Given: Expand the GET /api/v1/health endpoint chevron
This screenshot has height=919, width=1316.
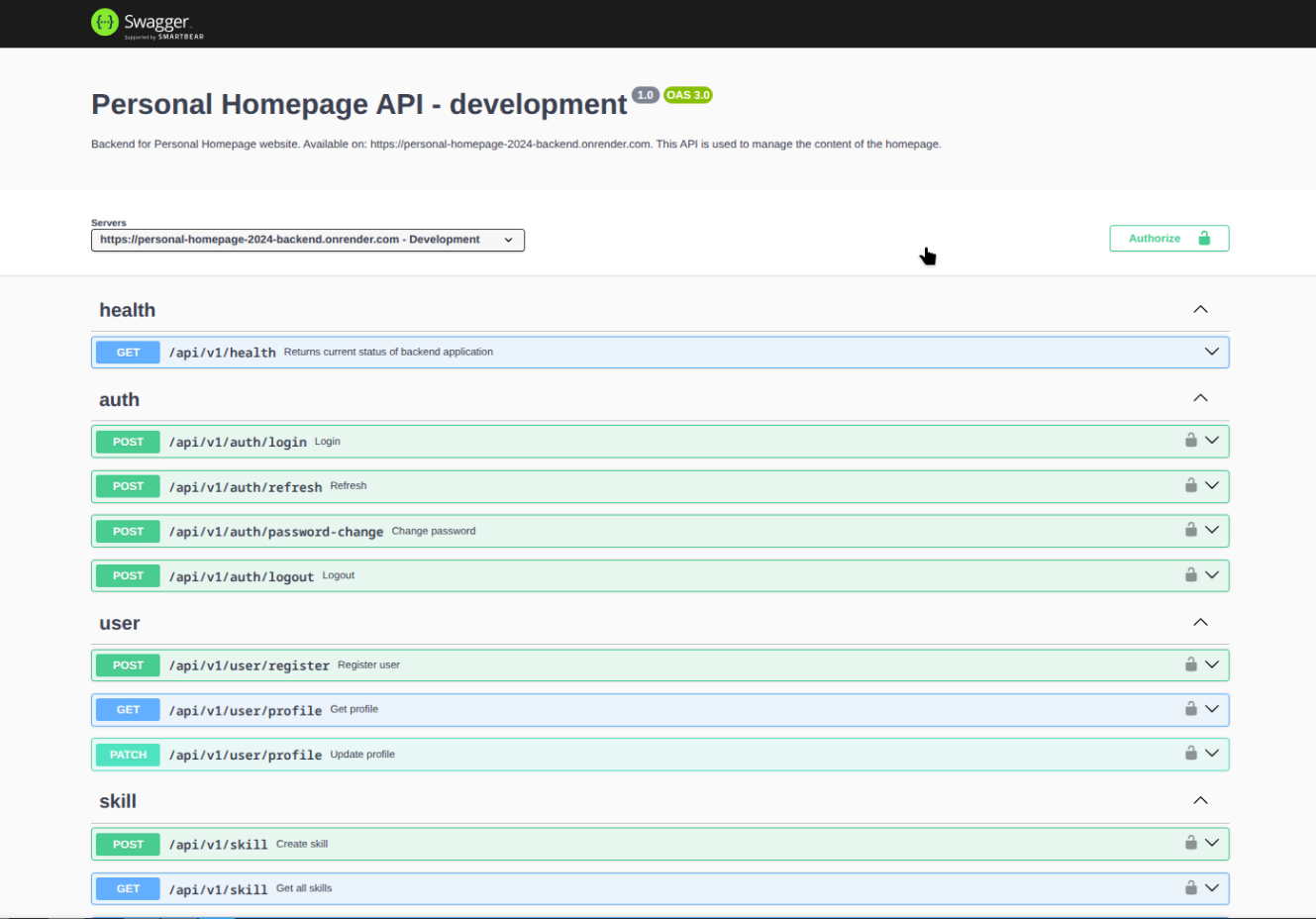Looking at the screenshot, I should (1210, 351).
